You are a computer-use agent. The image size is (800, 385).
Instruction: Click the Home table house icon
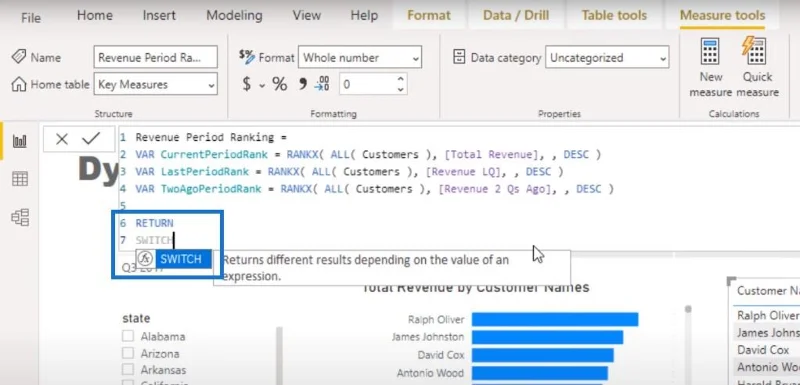[19, 84]
